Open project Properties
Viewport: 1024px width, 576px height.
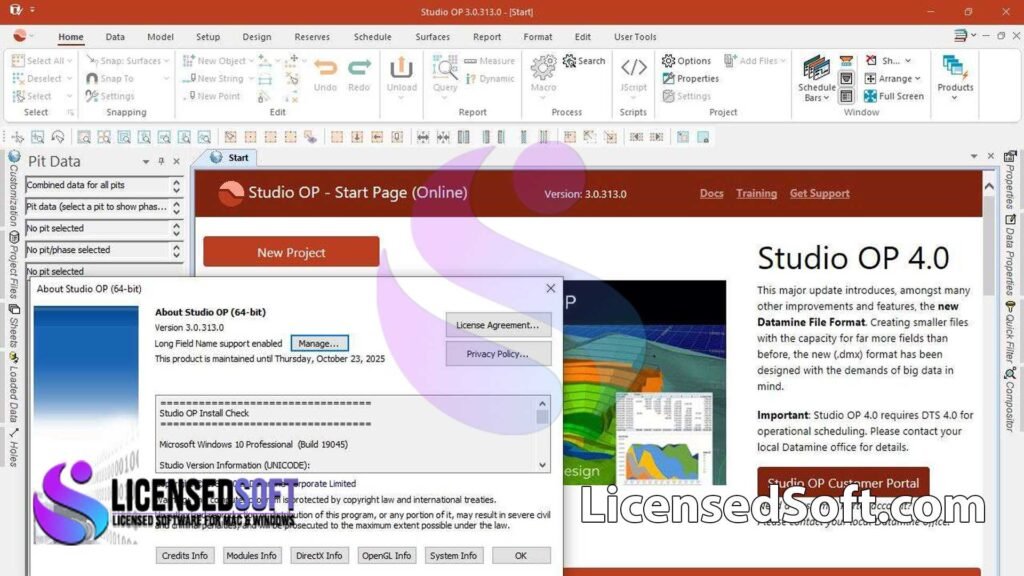point(690,78)
